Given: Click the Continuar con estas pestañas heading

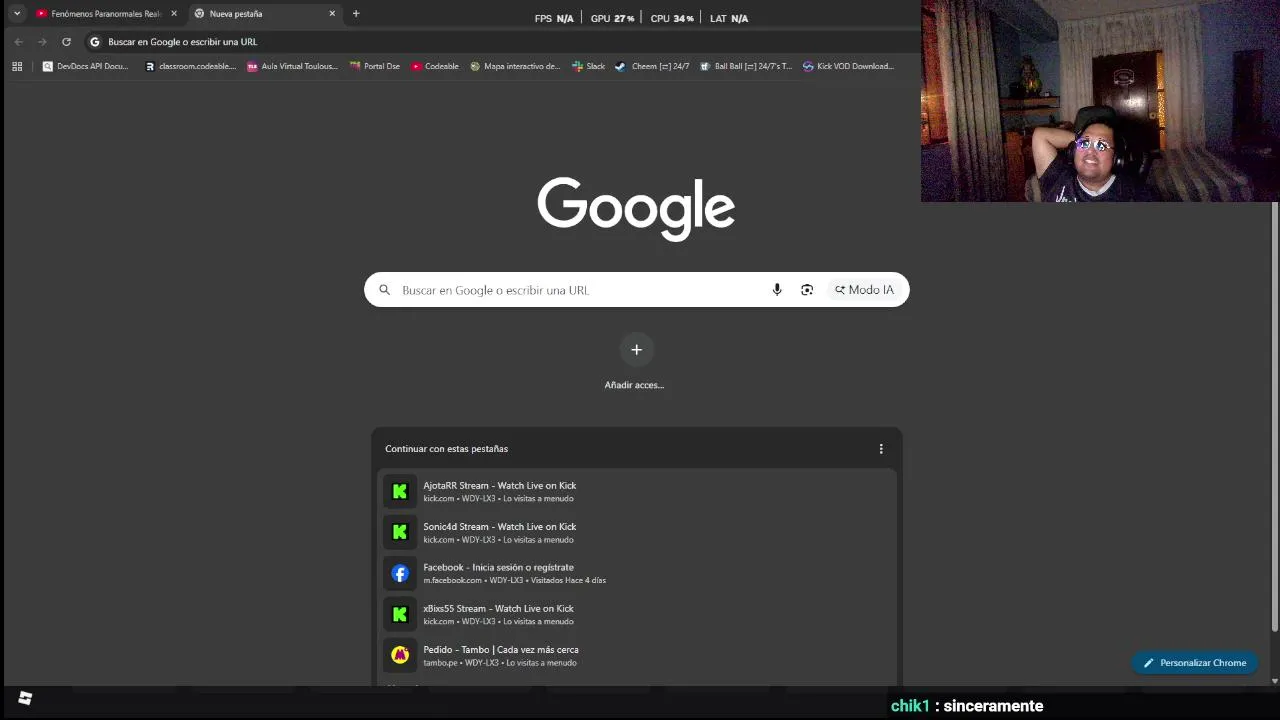Looking at the screenshot, I should 446,449.
